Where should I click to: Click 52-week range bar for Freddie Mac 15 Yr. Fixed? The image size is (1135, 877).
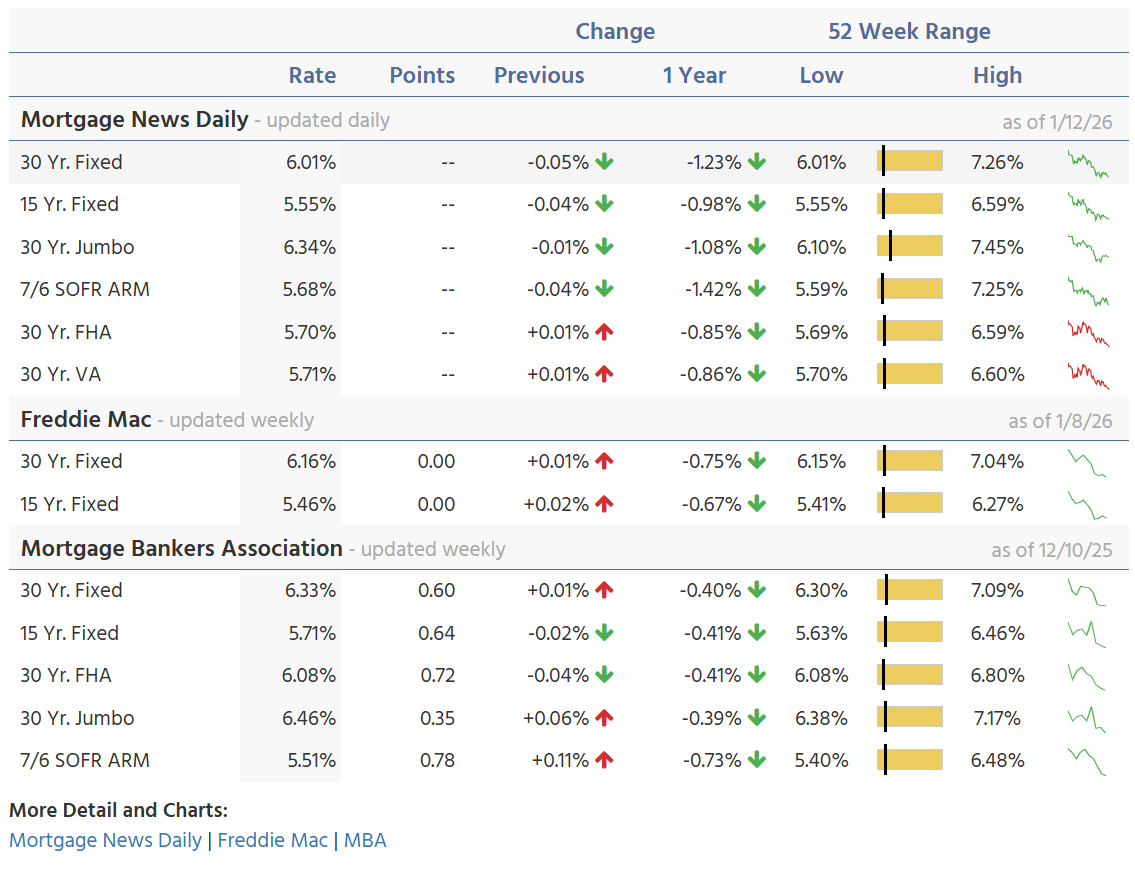point(910,504)
